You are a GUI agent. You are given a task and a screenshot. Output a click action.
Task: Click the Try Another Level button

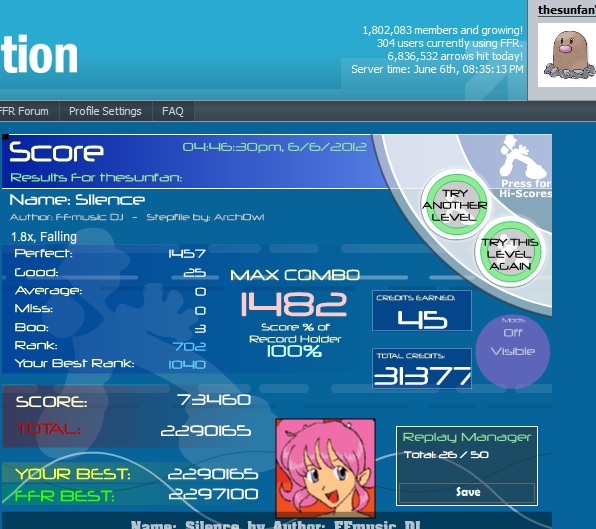point(455,205)
